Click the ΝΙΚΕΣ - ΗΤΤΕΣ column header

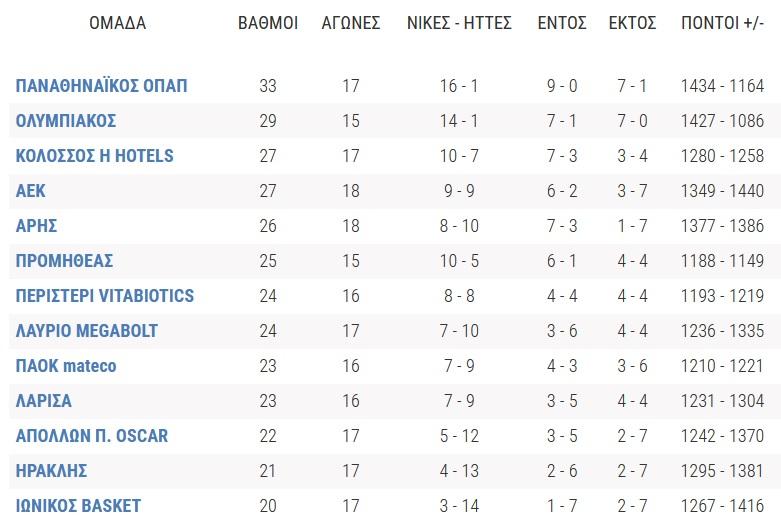click(459, 23)
